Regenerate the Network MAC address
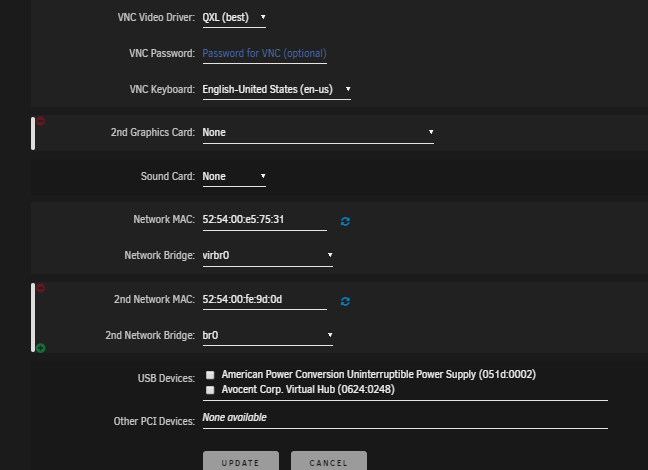Screen dimensions: 648x470 point(345,222)
